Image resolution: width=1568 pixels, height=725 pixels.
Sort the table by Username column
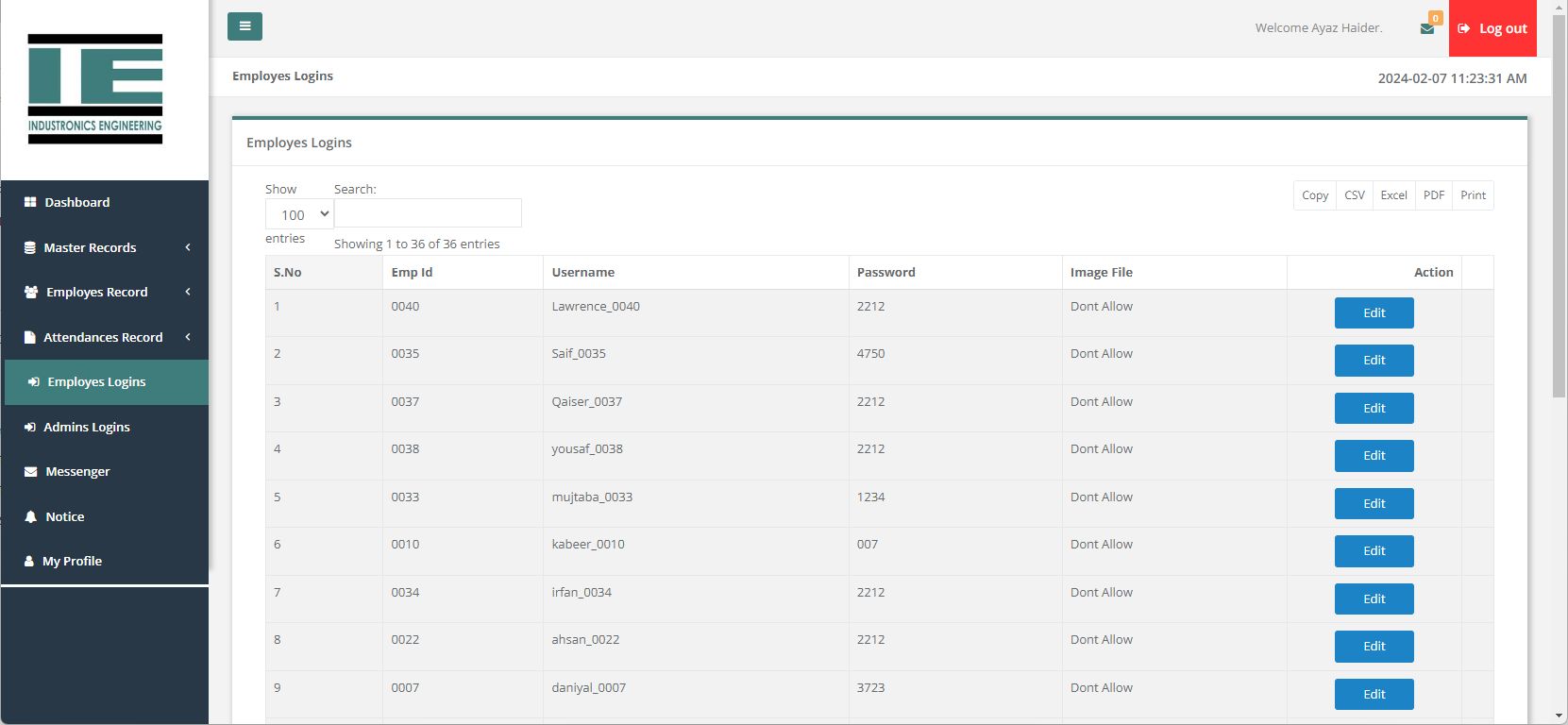[x=582, y=272]
